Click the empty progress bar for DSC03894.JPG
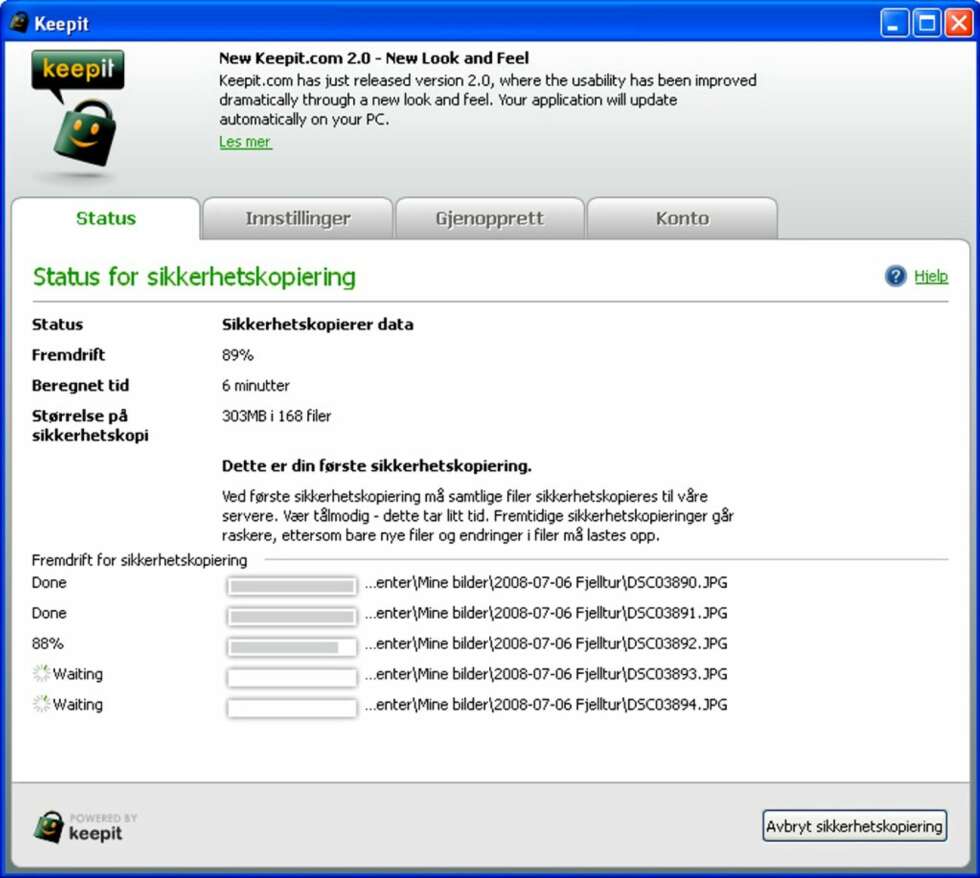This screenshot has width=980, height=878. 292,708
